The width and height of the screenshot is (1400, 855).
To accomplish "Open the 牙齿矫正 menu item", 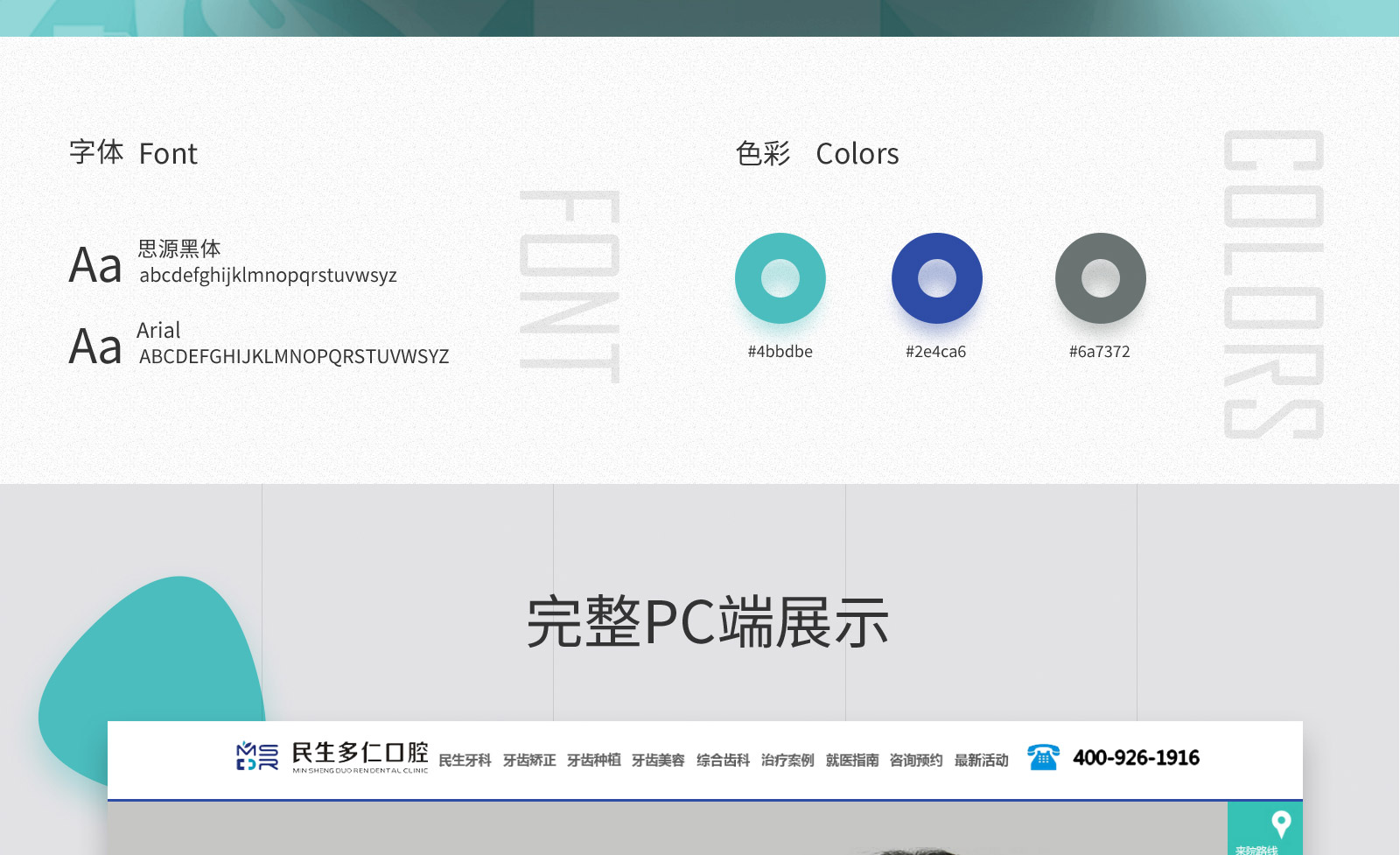I will pos(529,760).
